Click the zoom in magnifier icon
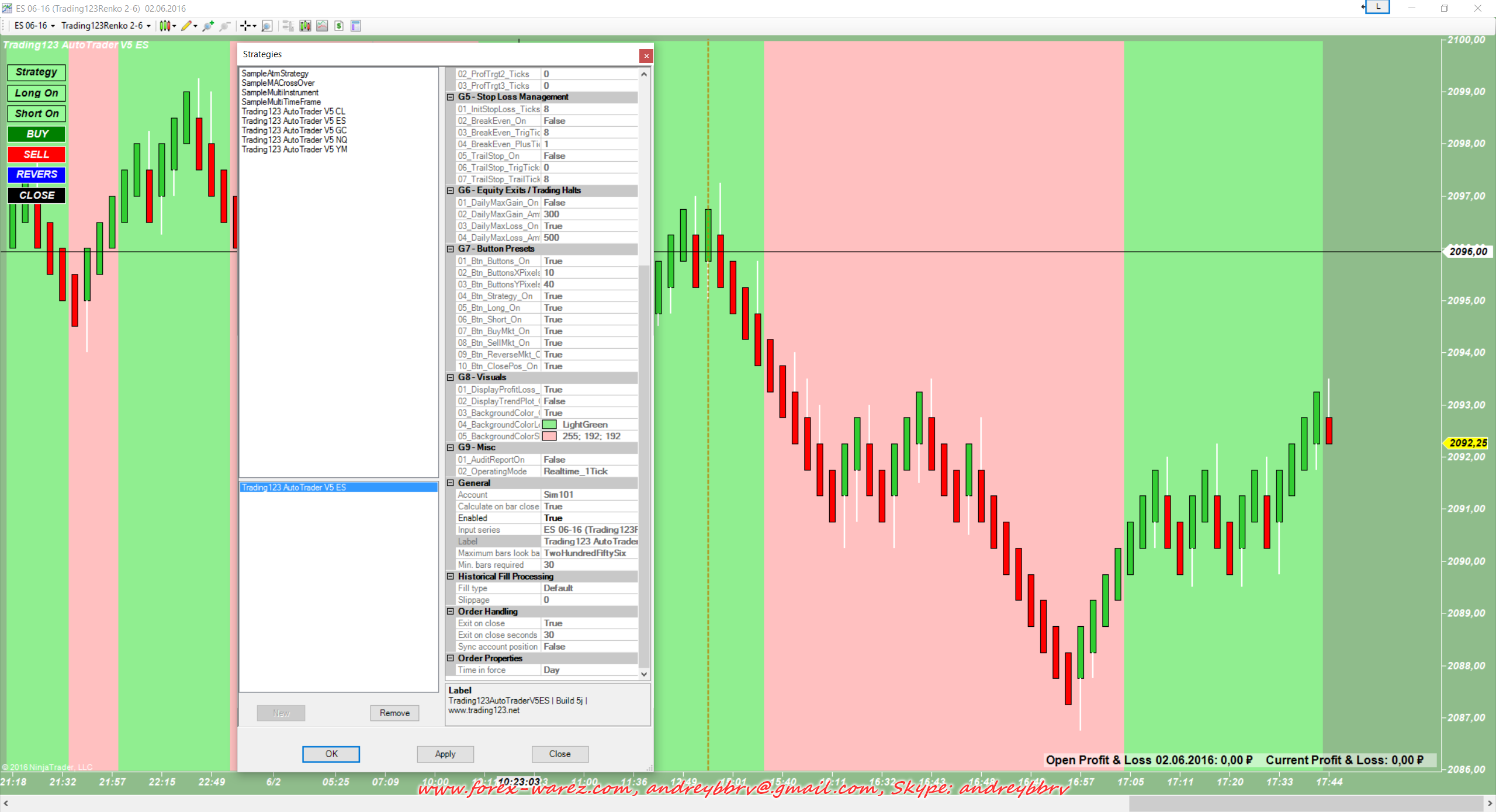This screenshot has height=812, width=1496. [207, 26]
